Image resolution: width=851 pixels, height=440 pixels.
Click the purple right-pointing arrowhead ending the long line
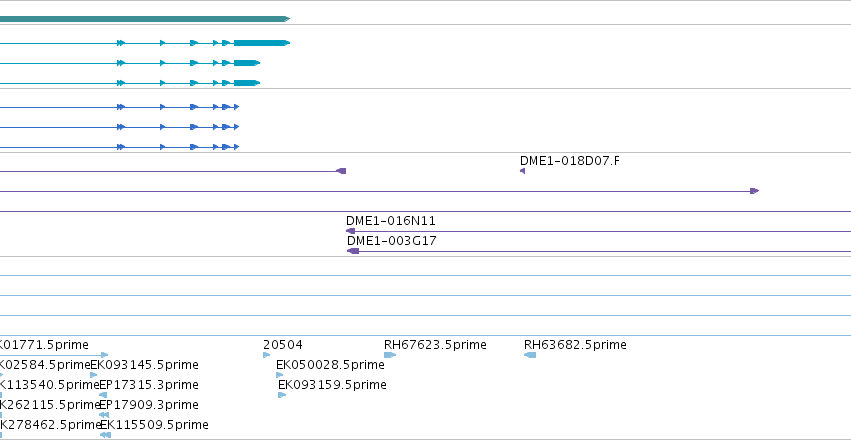[754, 191]
